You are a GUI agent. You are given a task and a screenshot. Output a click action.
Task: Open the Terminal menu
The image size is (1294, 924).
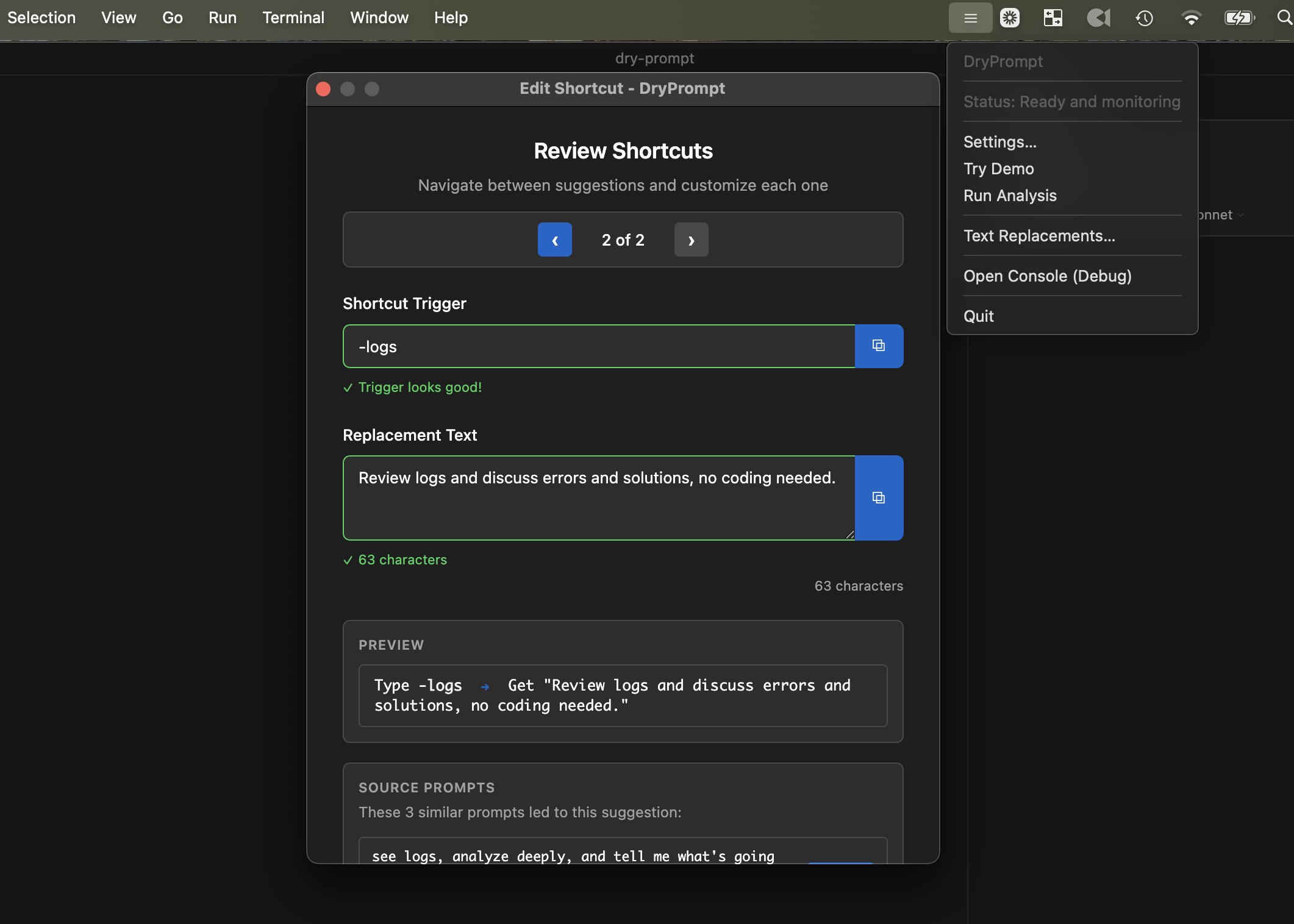(293, 18)
